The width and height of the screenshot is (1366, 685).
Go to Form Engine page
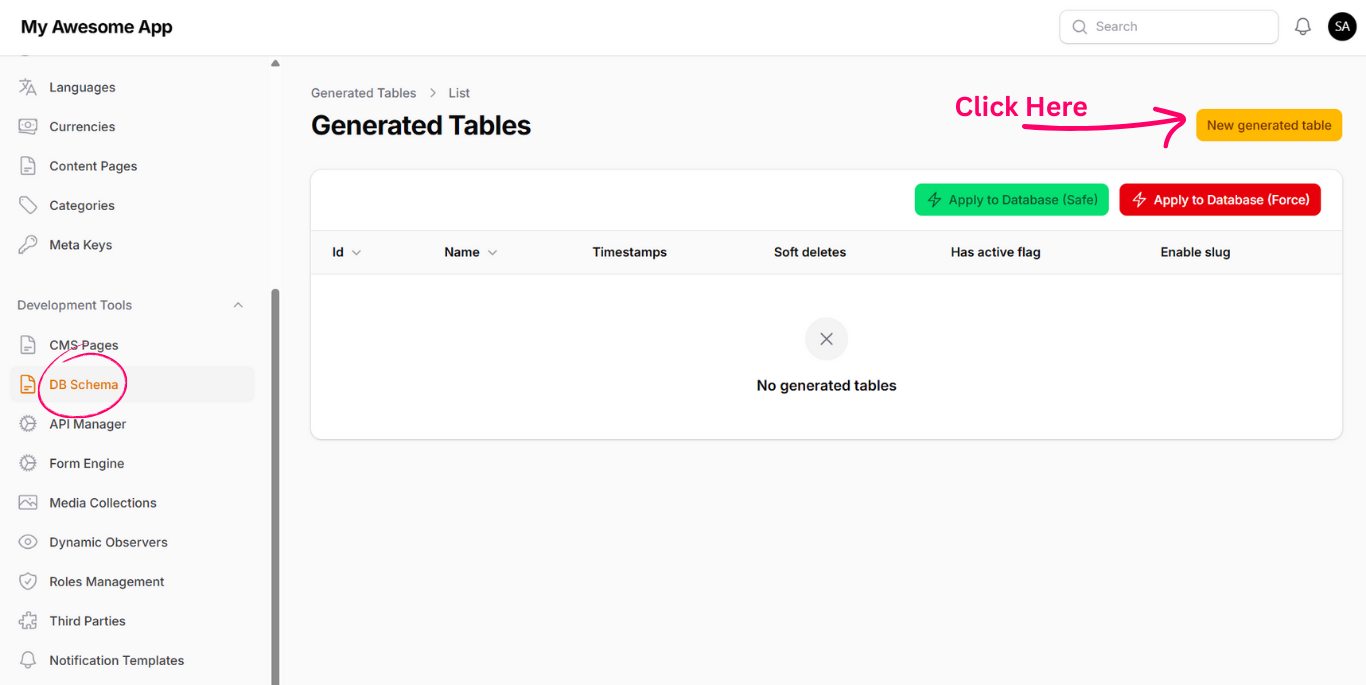click(x=87, y=464)
